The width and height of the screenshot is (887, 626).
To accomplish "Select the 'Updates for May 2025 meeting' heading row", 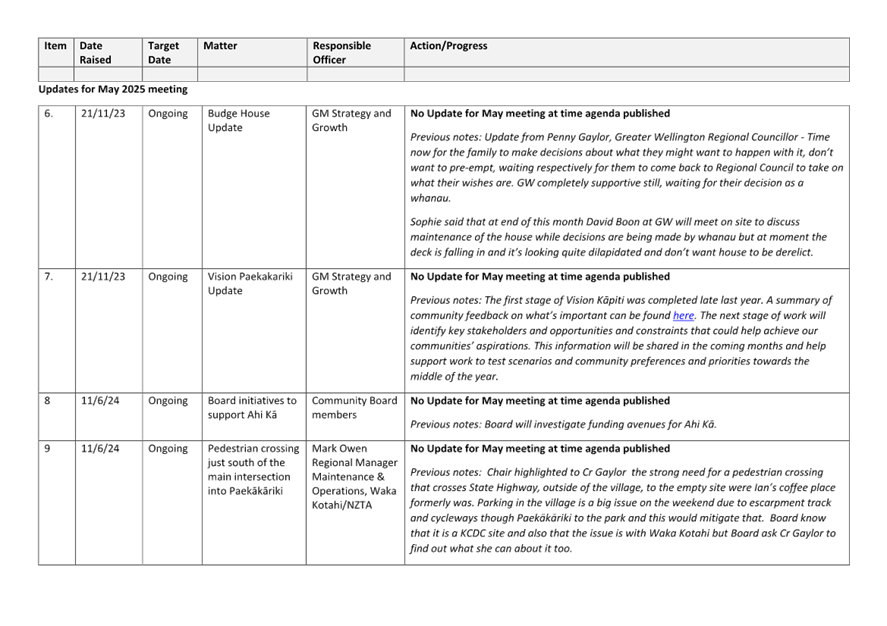I will [x=112, y=89].
